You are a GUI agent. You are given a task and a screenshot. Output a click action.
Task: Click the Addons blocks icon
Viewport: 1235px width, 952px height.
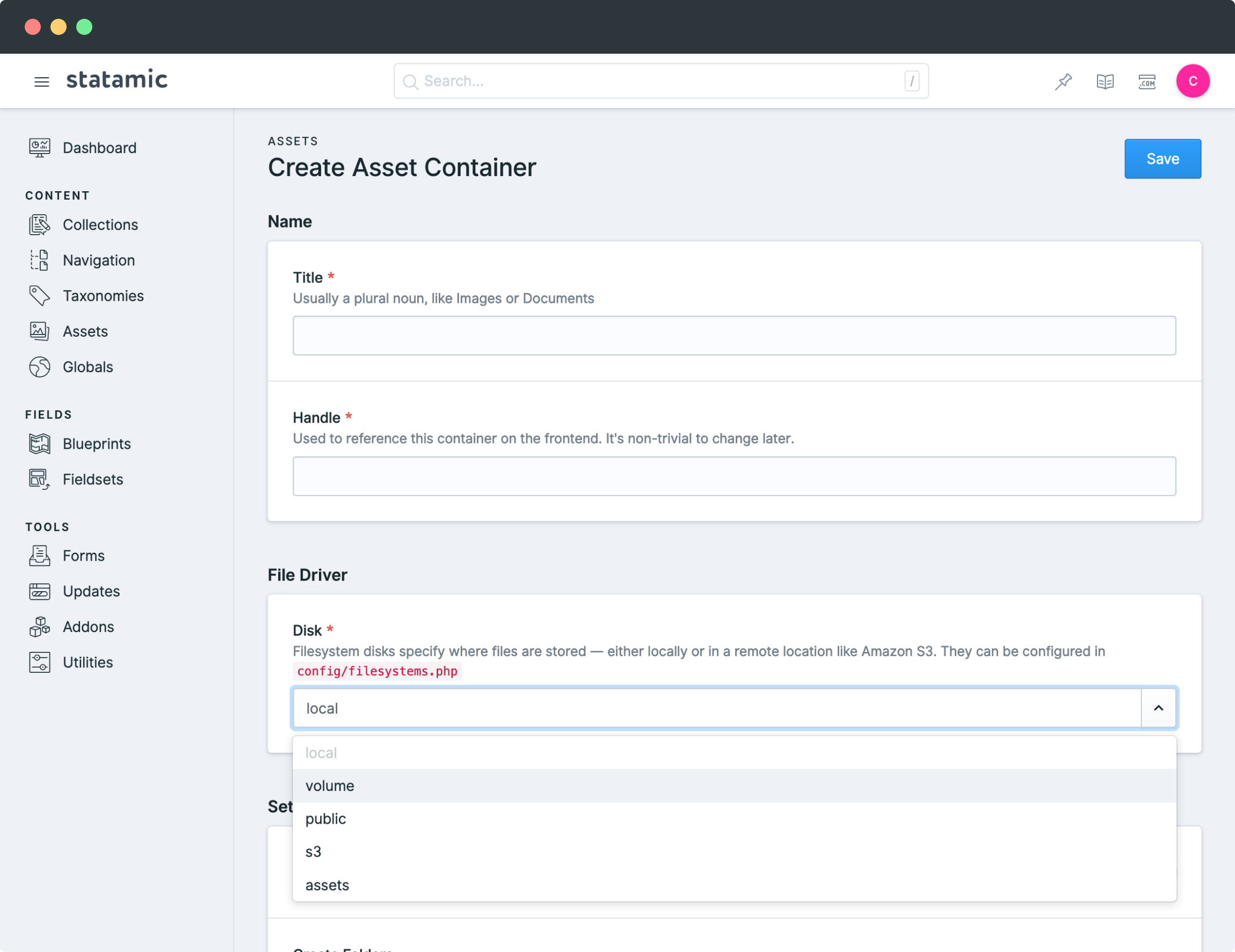click(40, 627)
